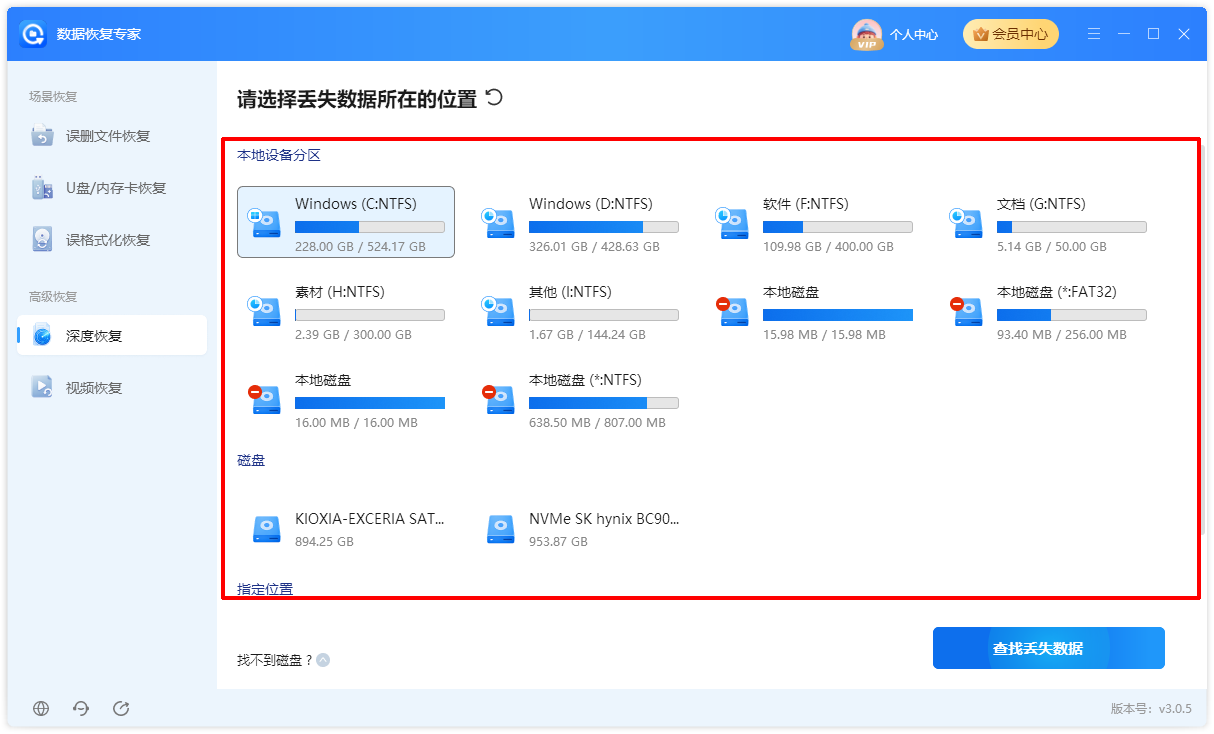Viewport: 1214px width, 734px height.
Task: Click the 指定位置 section heading
Action: click(265, 589)
